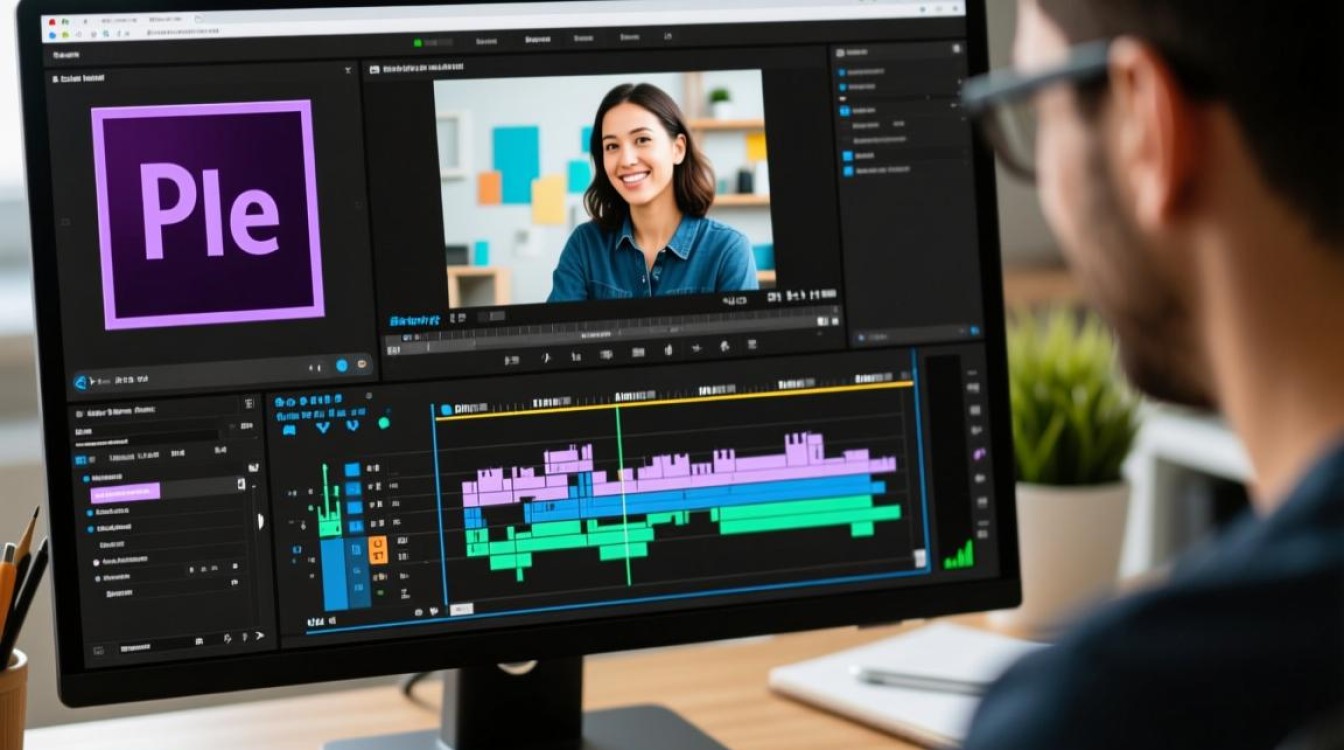Select the purple highlighted row in lower-left panel
The width and height of the screenshot is (1344, 750).
(x=125, y=493)
